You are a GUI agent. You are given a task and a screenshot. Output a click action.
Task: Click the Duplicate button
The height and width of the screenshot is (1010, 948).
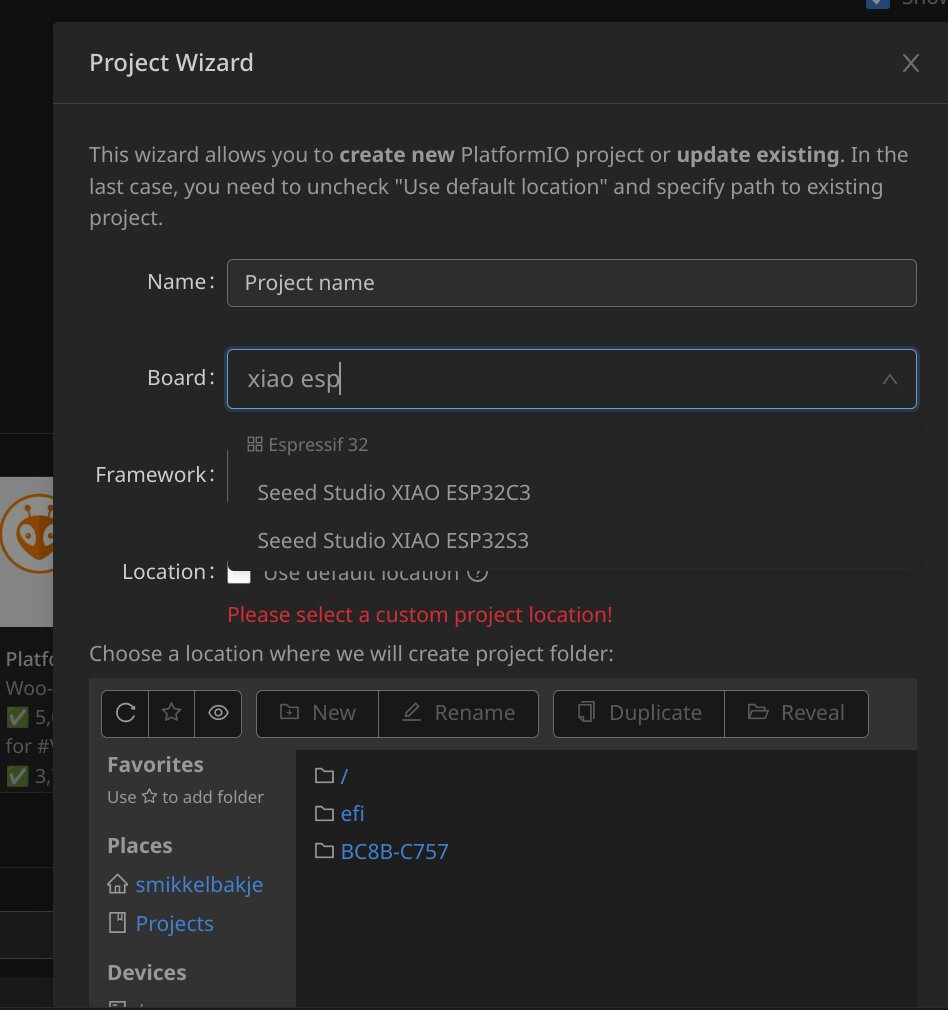[639, 713]
